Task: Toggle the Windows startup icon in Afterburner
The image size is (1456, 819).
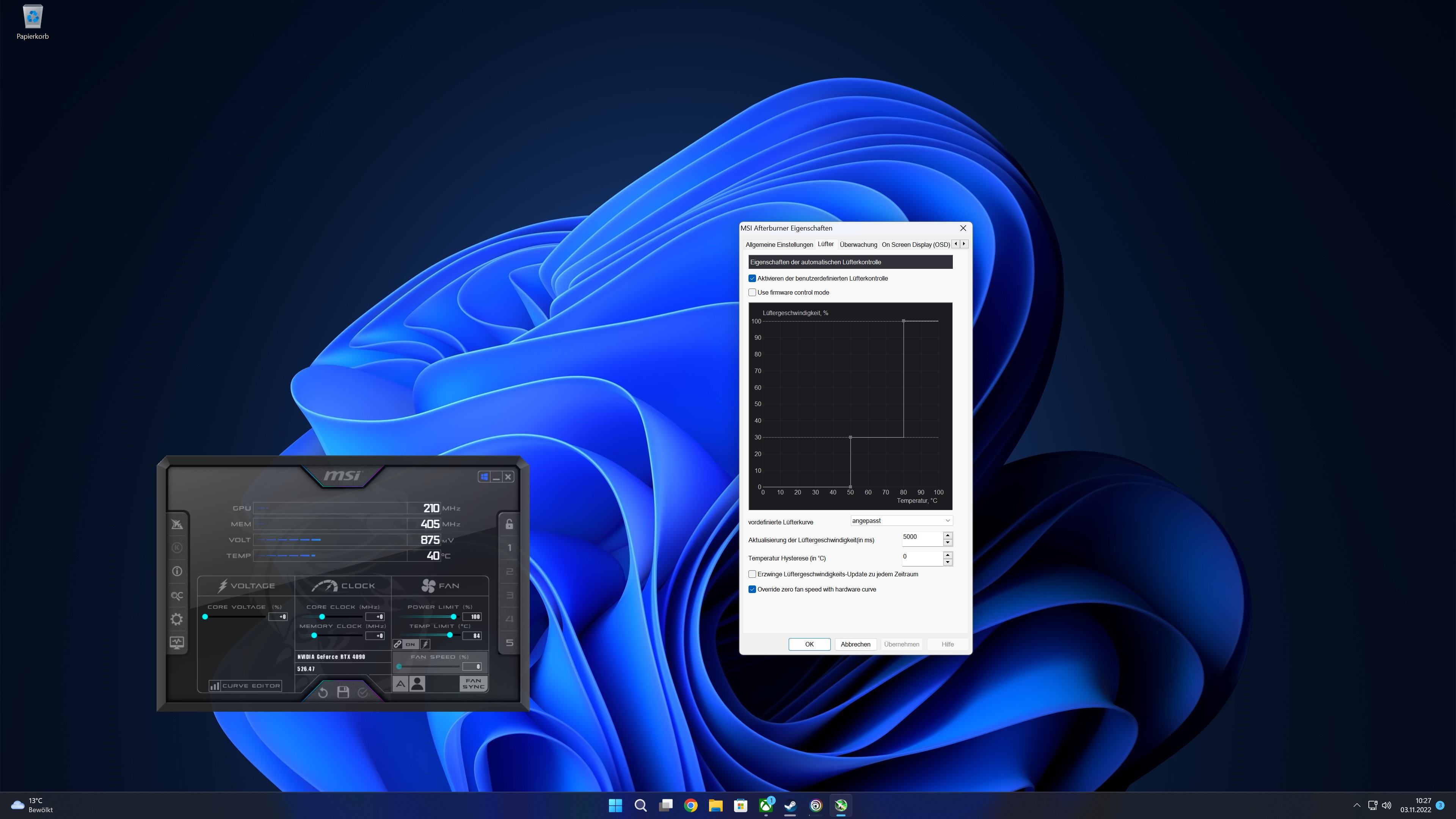Action: (484, 477)
